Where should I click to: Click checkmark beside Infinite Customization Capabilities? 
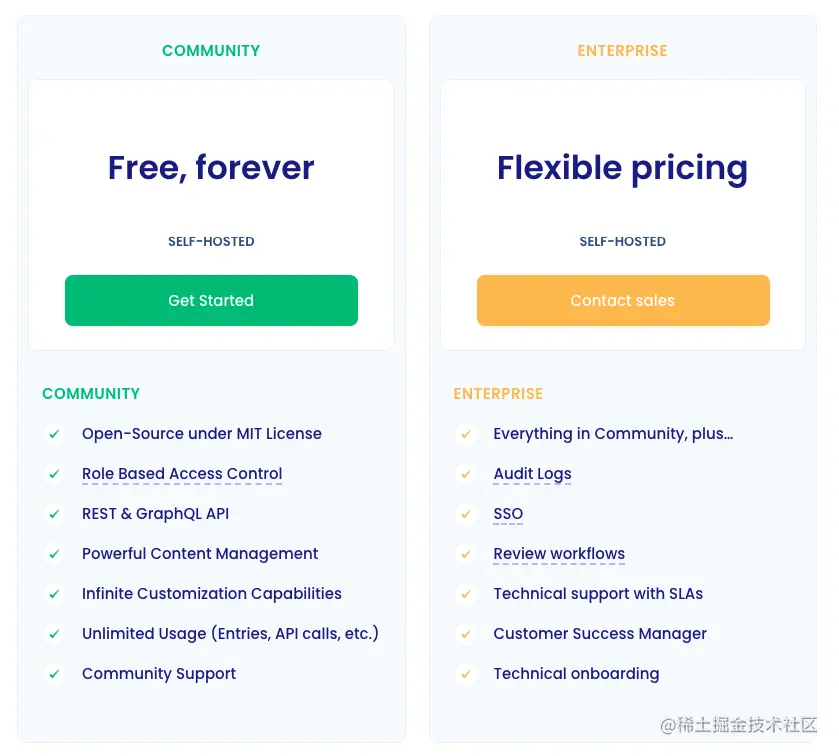click(x=54, y=594)
